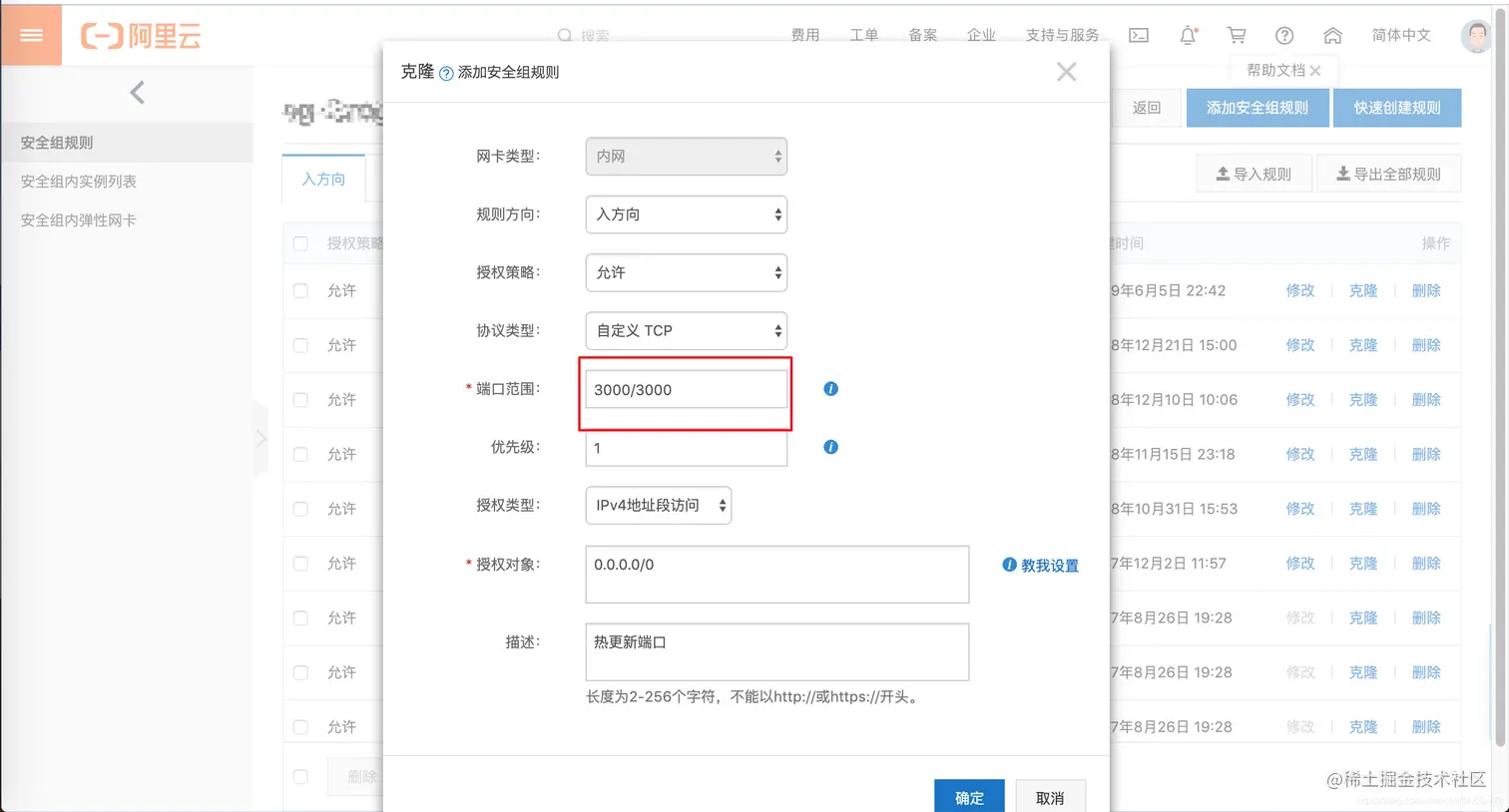1509x812 pixels.
Task: Click 删除 for the 8年10月31日 15:53 row
Action: click(x=1426, y=509)
